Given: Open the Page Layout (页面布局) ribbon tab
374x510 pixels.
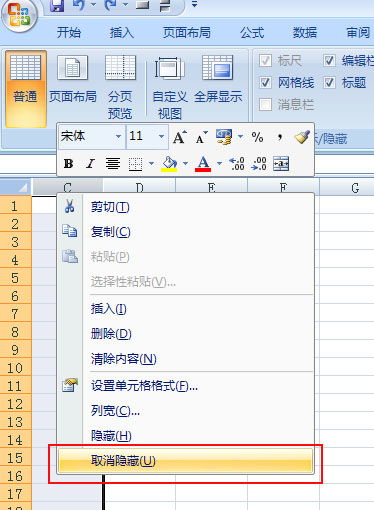Looking at the screenshot, I should point(187,33).
